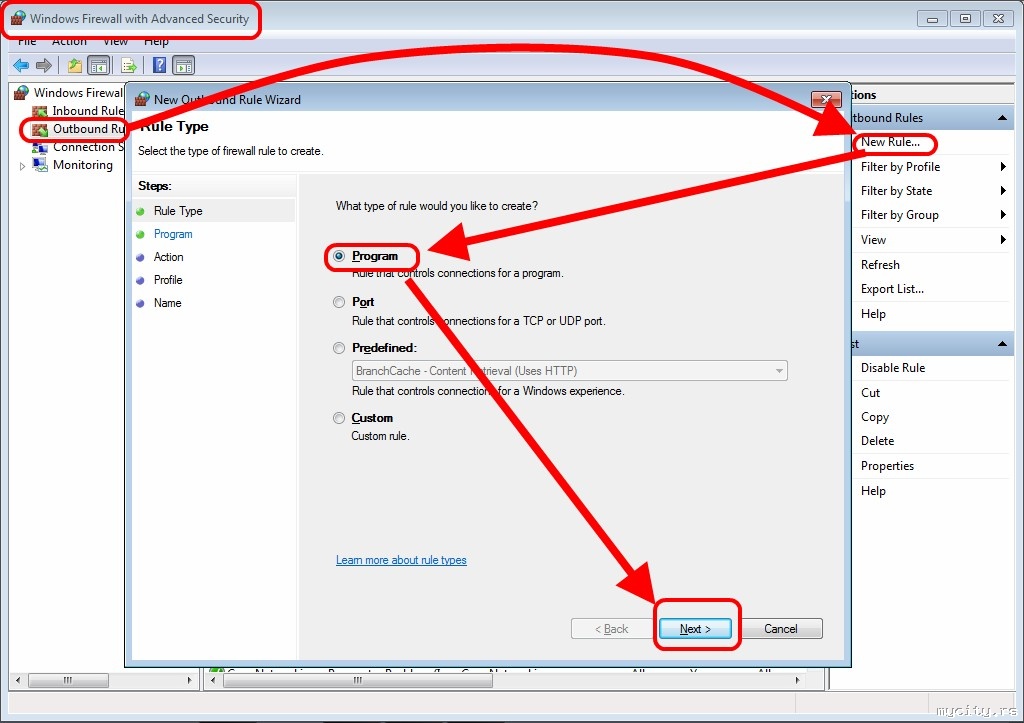Select the Port radio button
The image size is (1024, 723).
point(338,302)
